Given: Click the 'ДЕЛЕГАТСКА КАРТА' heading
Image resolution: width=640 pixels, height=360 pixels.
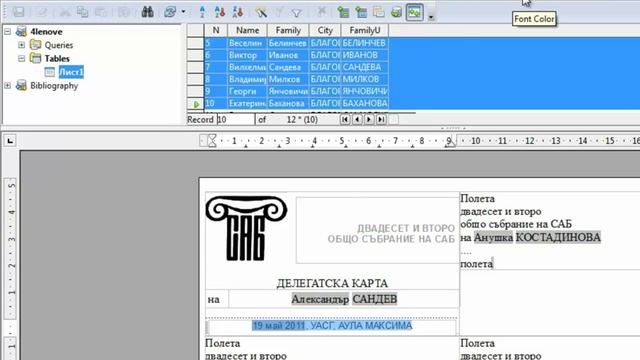Looking at the screenshot, I should click(332, 283).
